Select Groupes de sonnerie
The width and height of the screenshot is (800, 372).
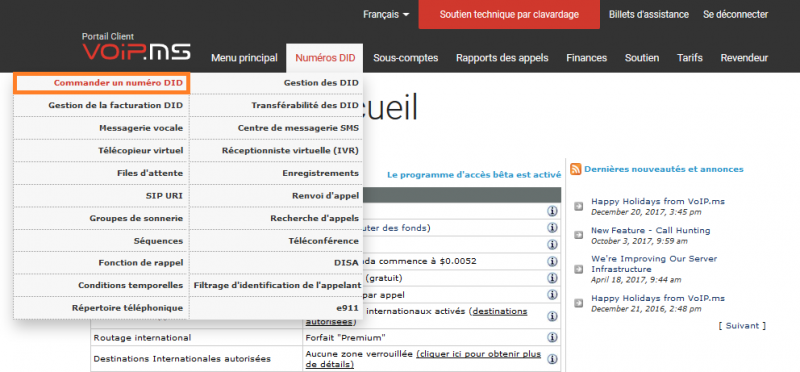click(x=102, y=218)
